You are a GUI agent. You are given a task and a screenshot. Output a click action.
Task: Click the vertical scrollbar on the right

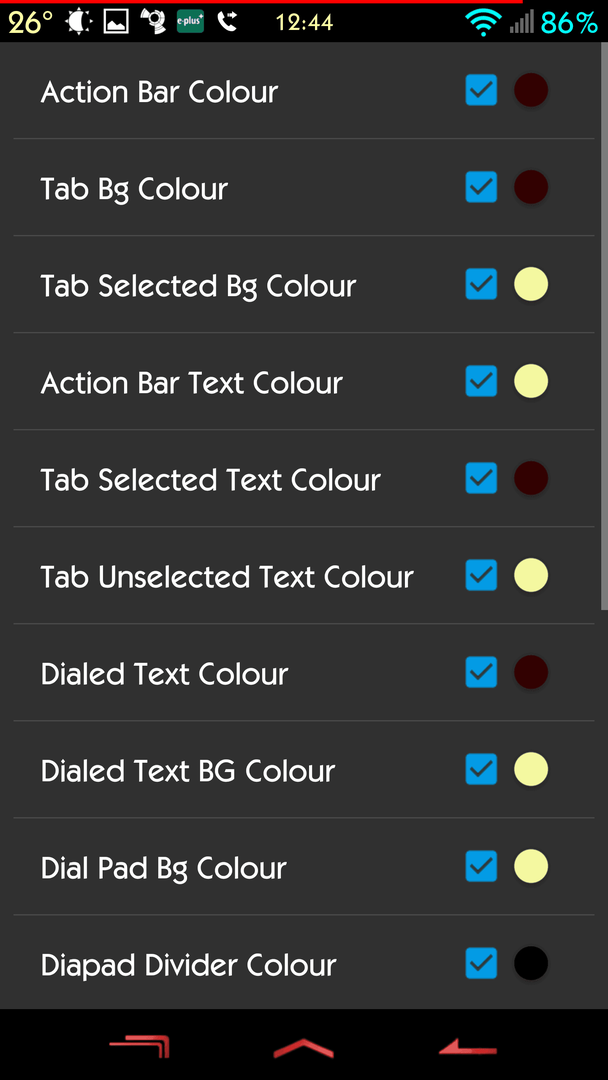(x=604, y=326)
